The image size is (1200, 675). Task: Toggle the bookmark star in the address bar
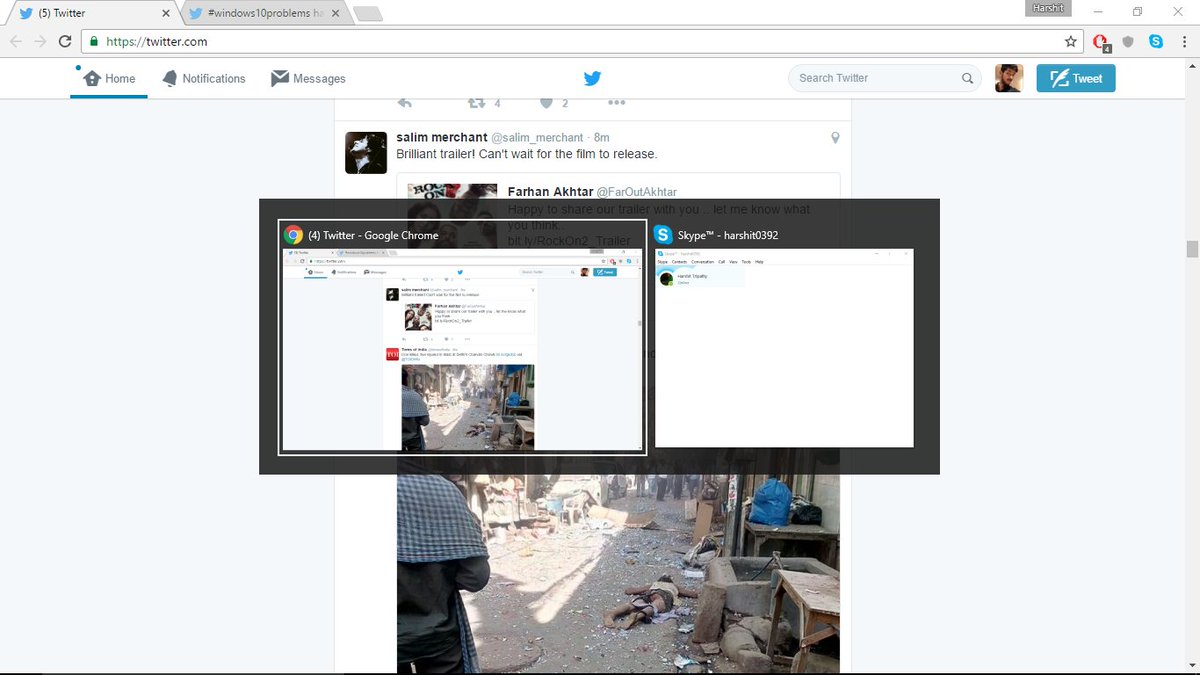[x=1070, y=41]
